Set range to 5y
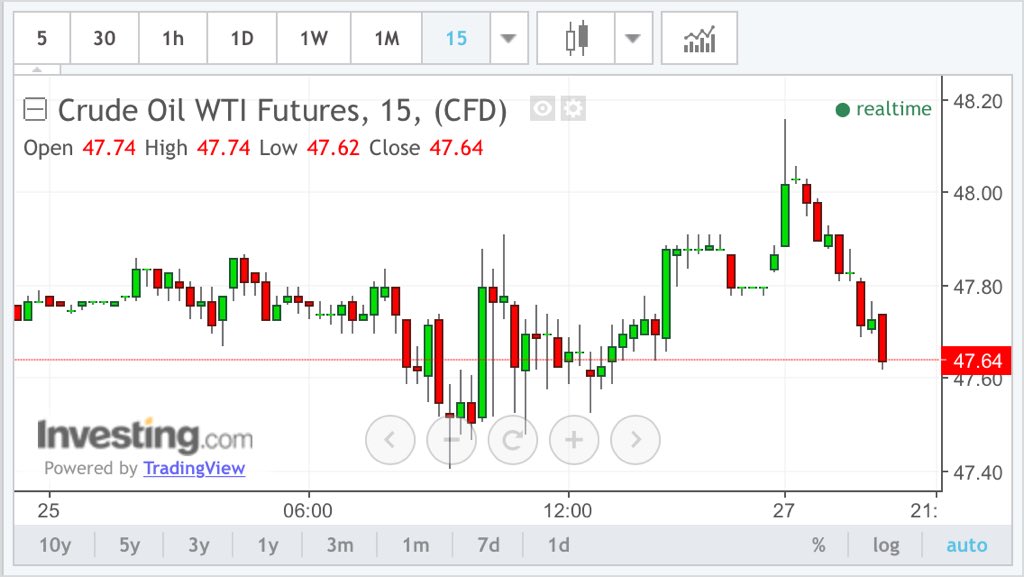1024x577 pixels. [129, 544]
